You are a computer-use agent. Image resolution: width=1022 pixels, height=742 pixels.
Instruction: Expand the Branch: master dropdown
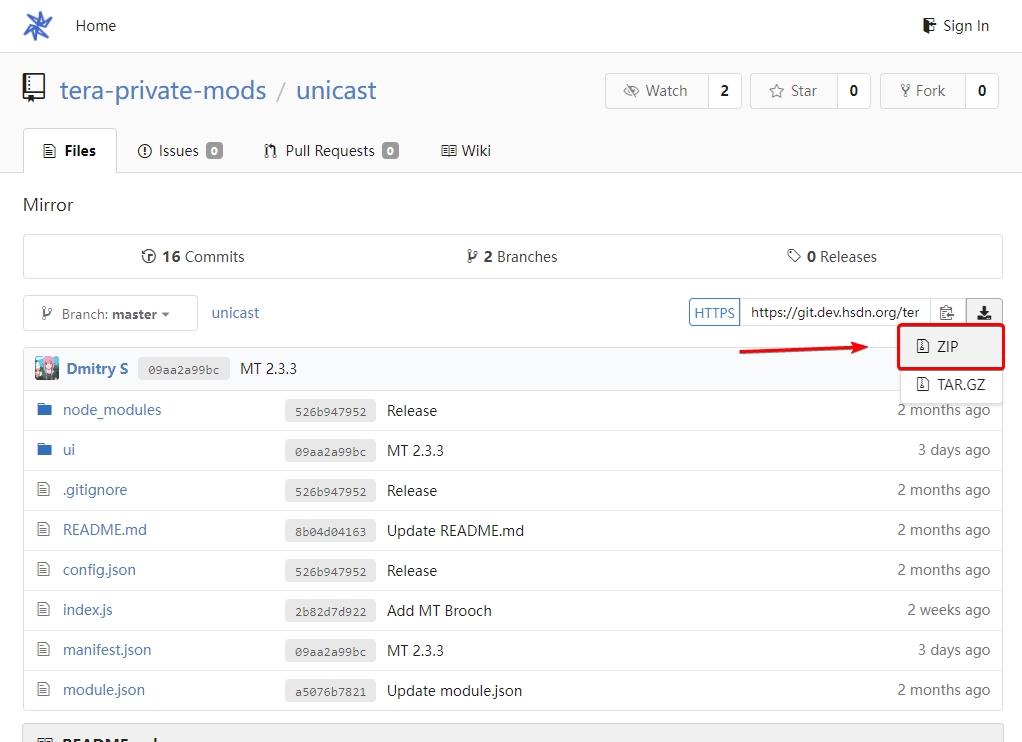click(110, 313)
